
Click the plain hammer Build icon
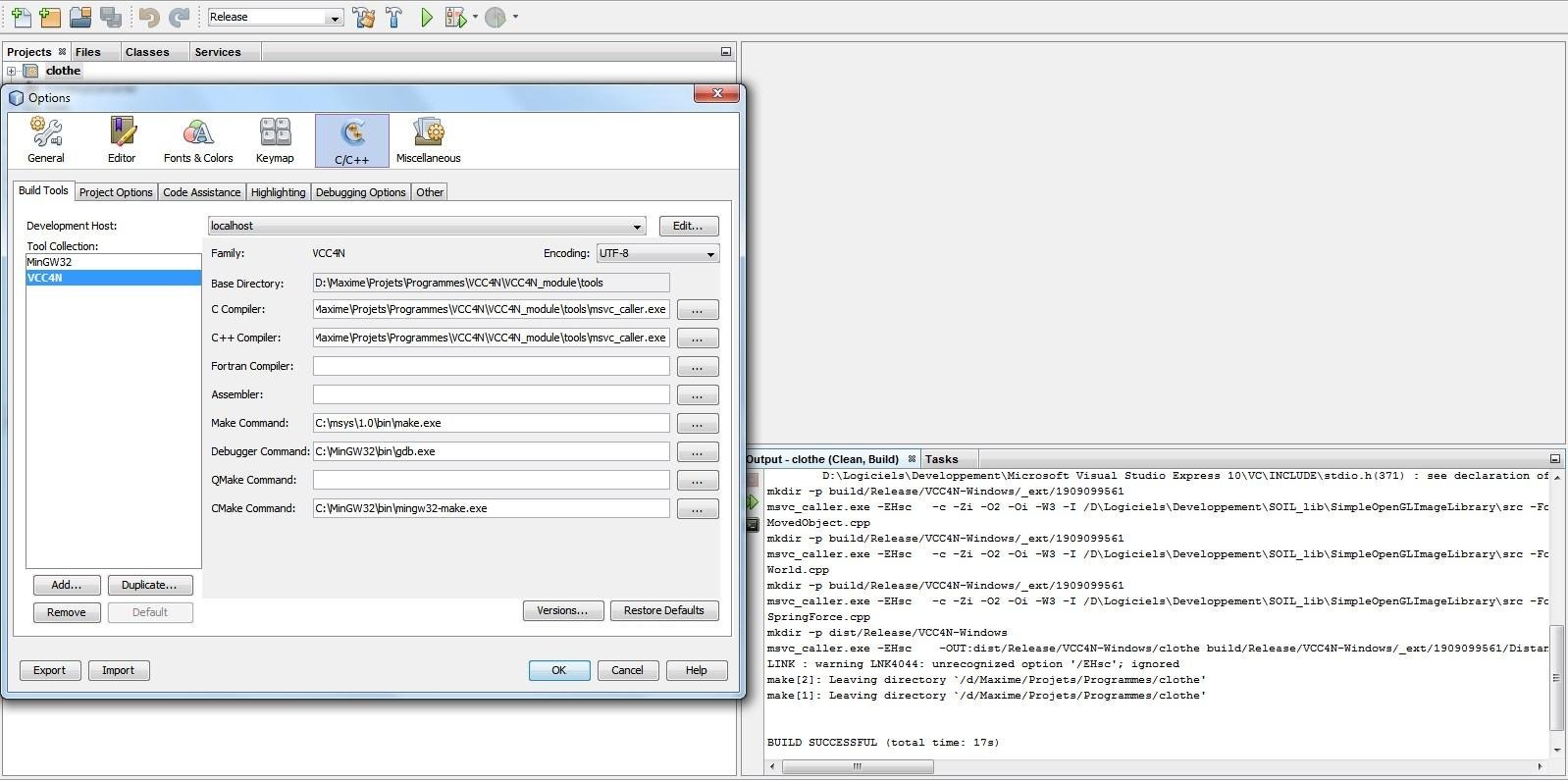point(394,17)
